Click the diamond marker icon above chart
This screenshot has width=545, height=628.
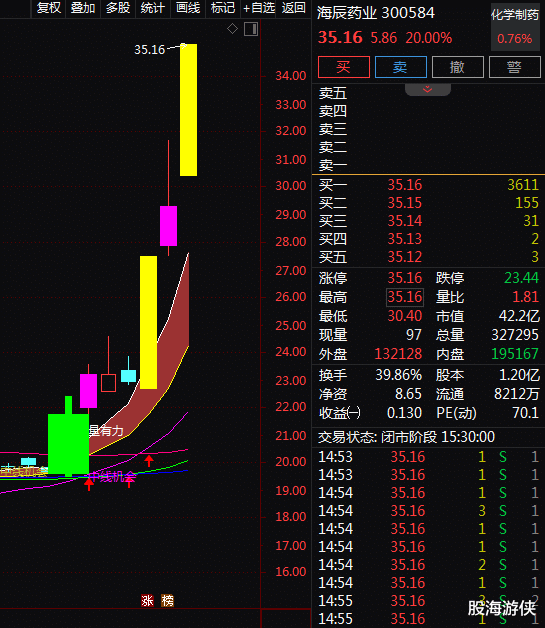[232, 29]
